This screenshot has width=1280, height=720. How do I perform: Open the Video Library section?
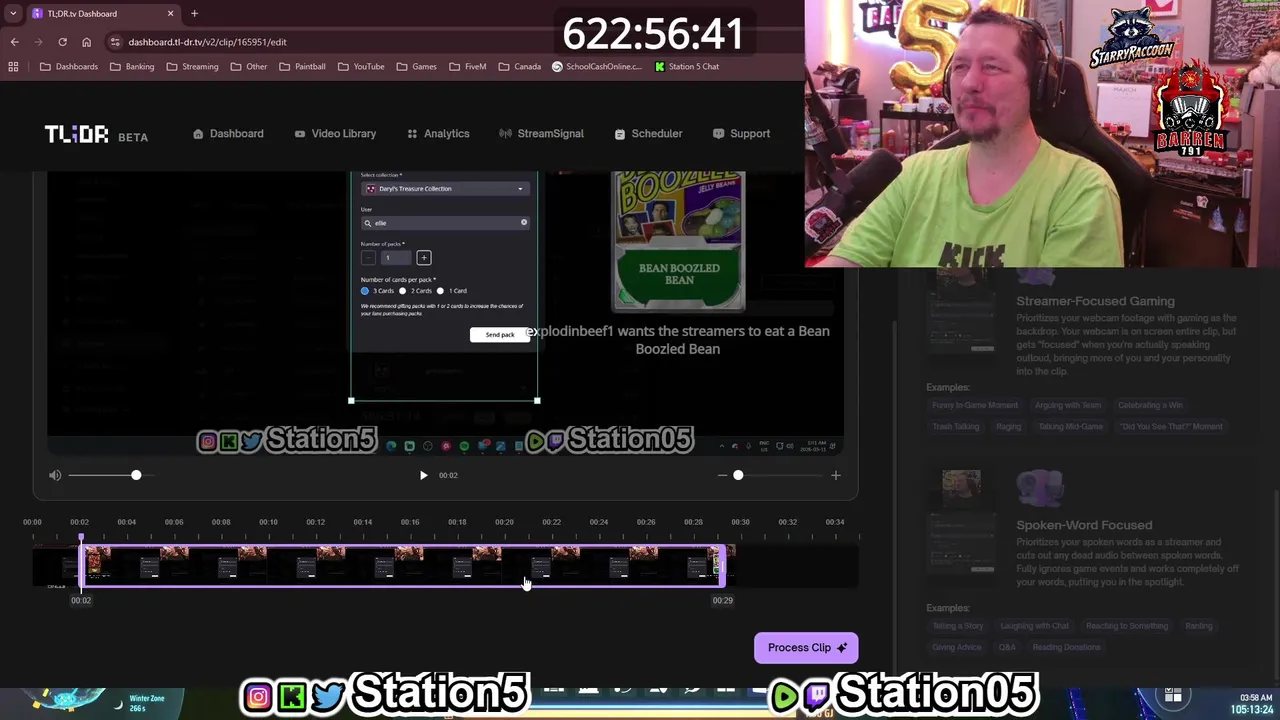[335, 134]
